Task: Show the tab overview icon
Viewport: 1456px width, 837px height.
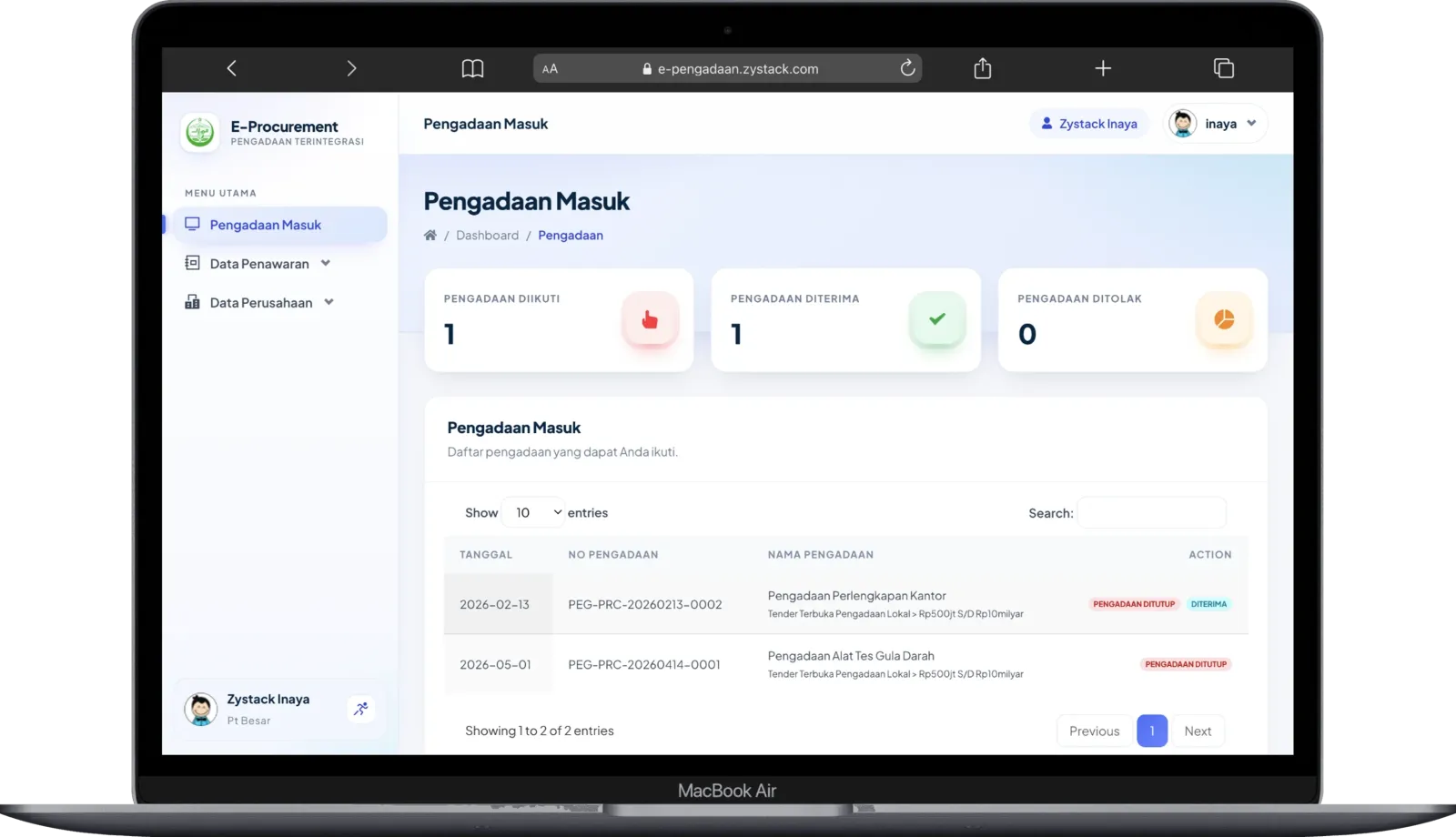Action: point(1224,68)
